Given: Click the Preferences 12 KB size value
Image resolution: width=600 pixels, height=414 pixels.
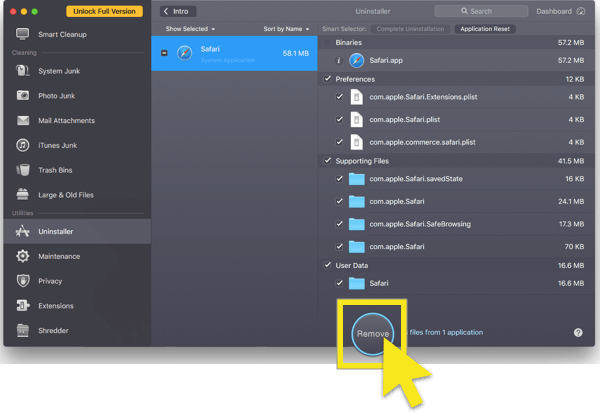Looking at the screenshot, I should pyautogui.click(x=574, y=79).
